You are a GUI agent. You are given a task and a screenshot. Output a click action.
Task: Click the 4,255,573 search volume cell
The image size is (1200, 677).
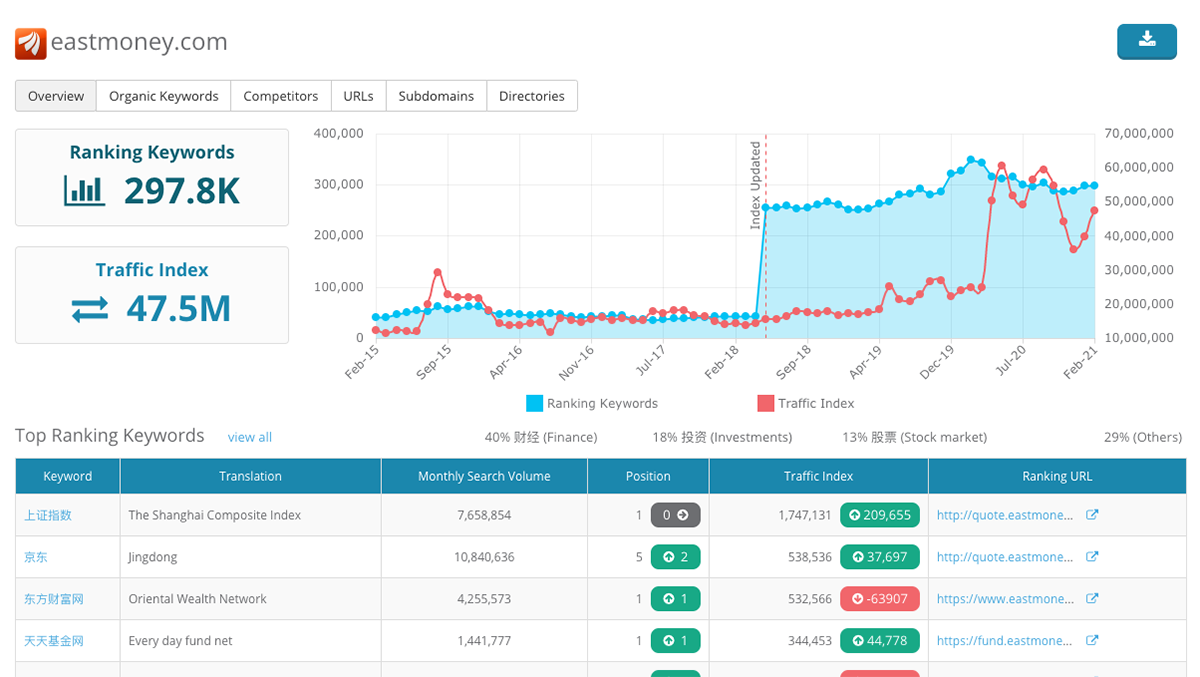point(484,599)
